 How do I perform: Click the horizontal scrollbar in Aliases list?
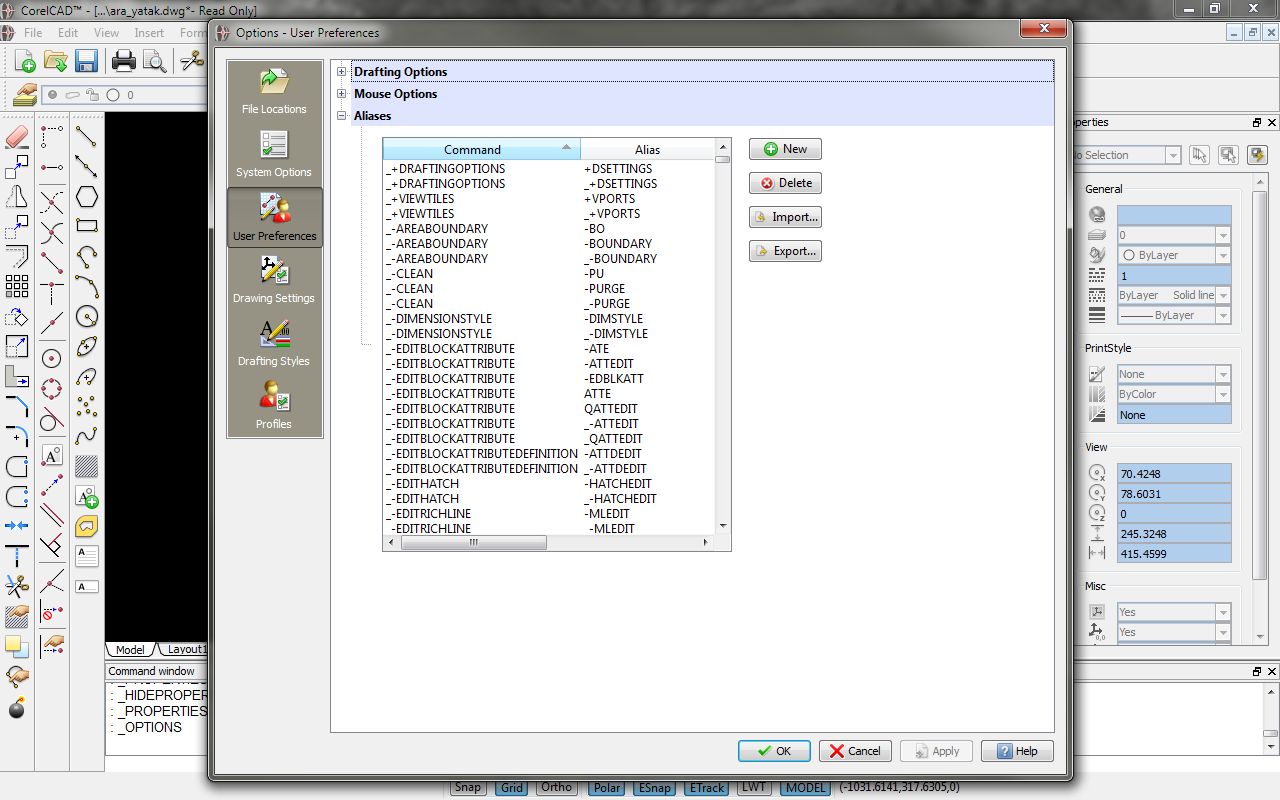click(x=474, y=542)
